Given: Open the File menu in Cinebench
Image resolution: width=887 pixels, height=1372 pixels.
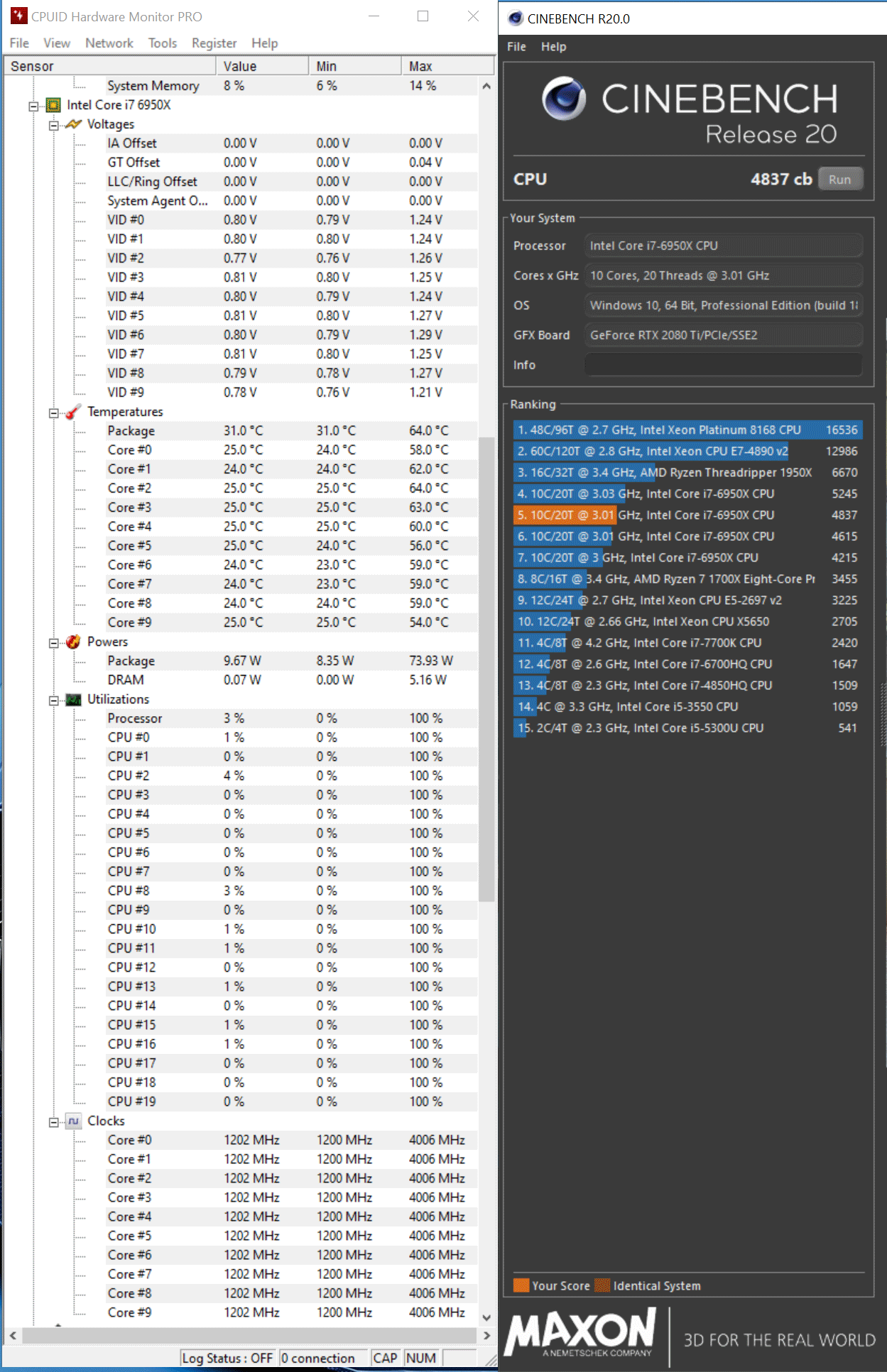Looking at the screenshot, I should click(516, 47).
